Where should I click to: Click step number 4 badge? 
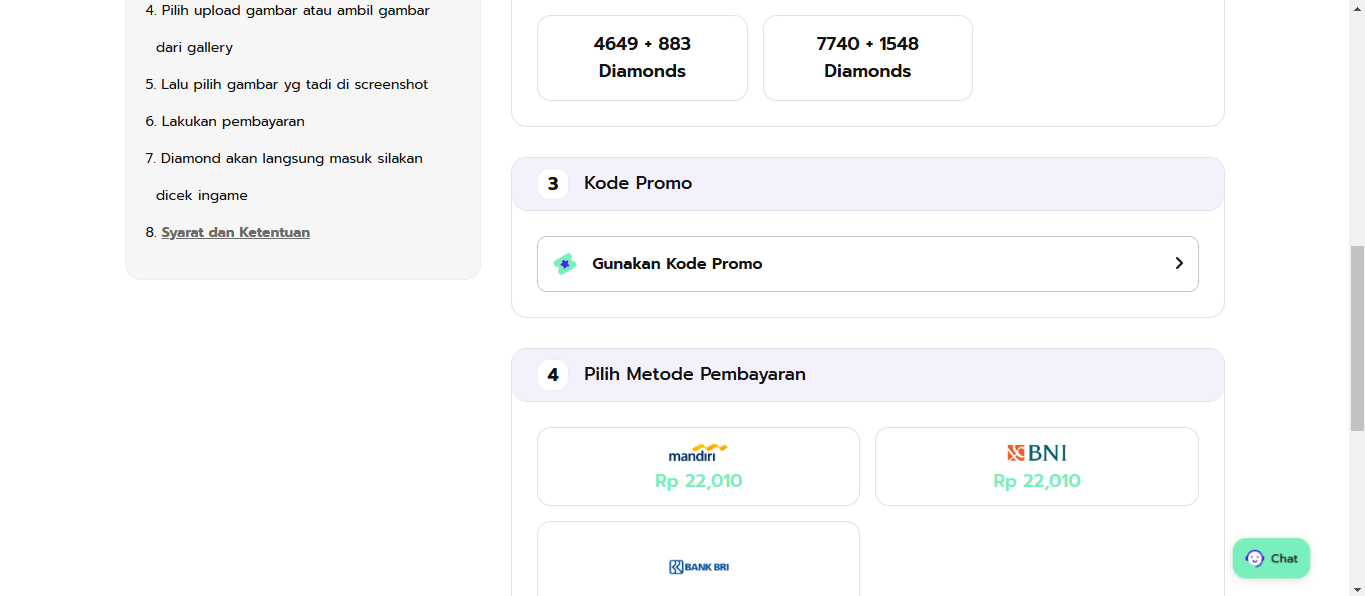(x=553, y=375)
